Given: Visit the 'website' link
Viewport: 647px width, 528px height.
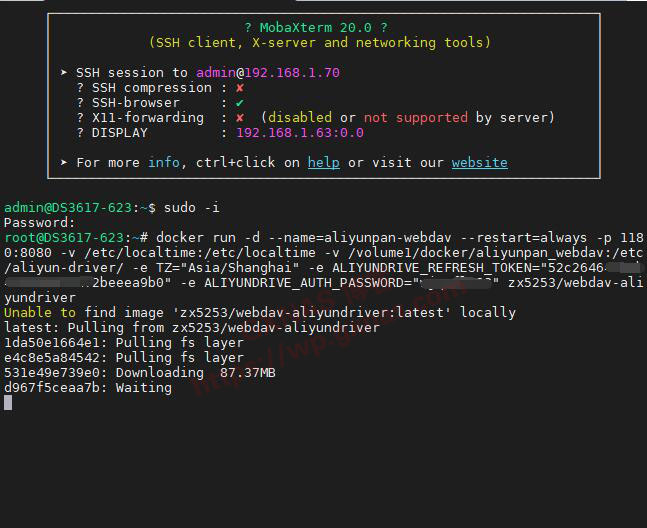Looking at the screenshot, I should [479, 163].
